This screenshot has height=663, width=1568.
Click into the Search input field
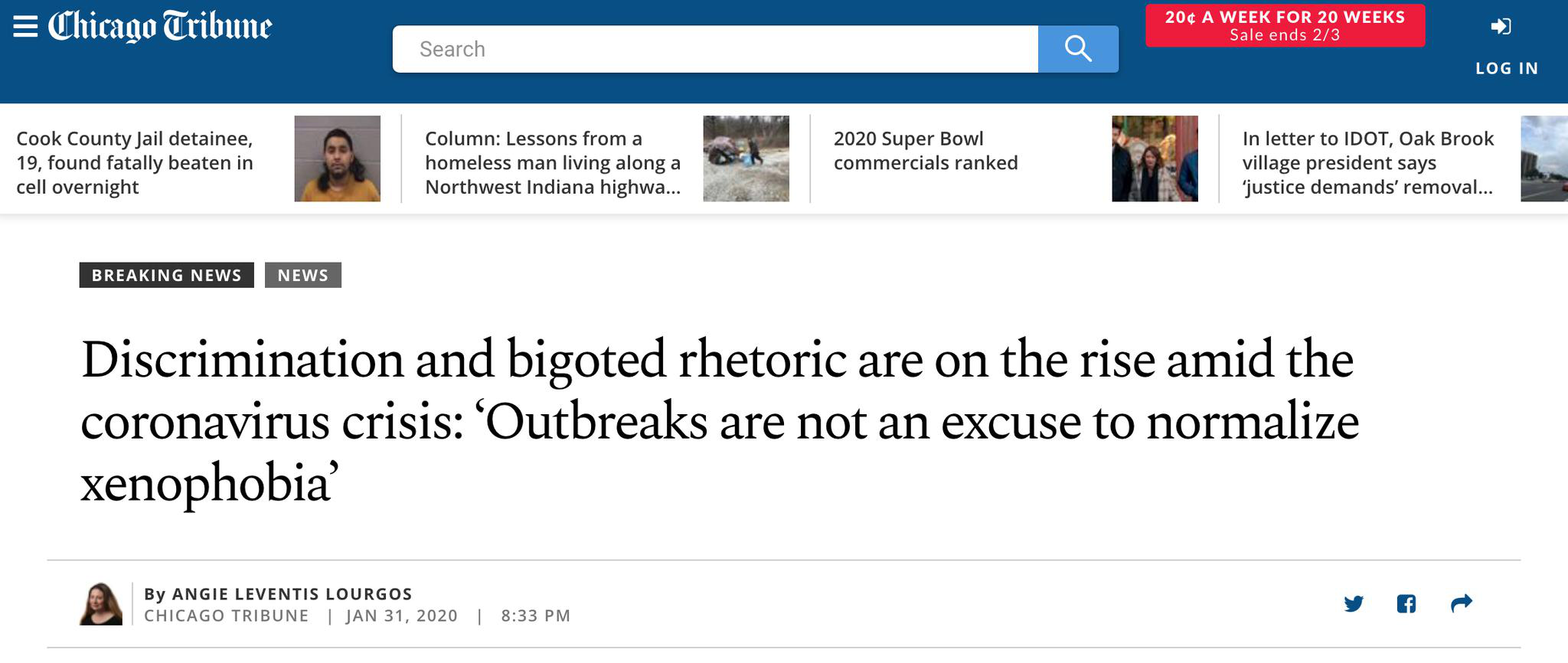click(x=715, y=49)
